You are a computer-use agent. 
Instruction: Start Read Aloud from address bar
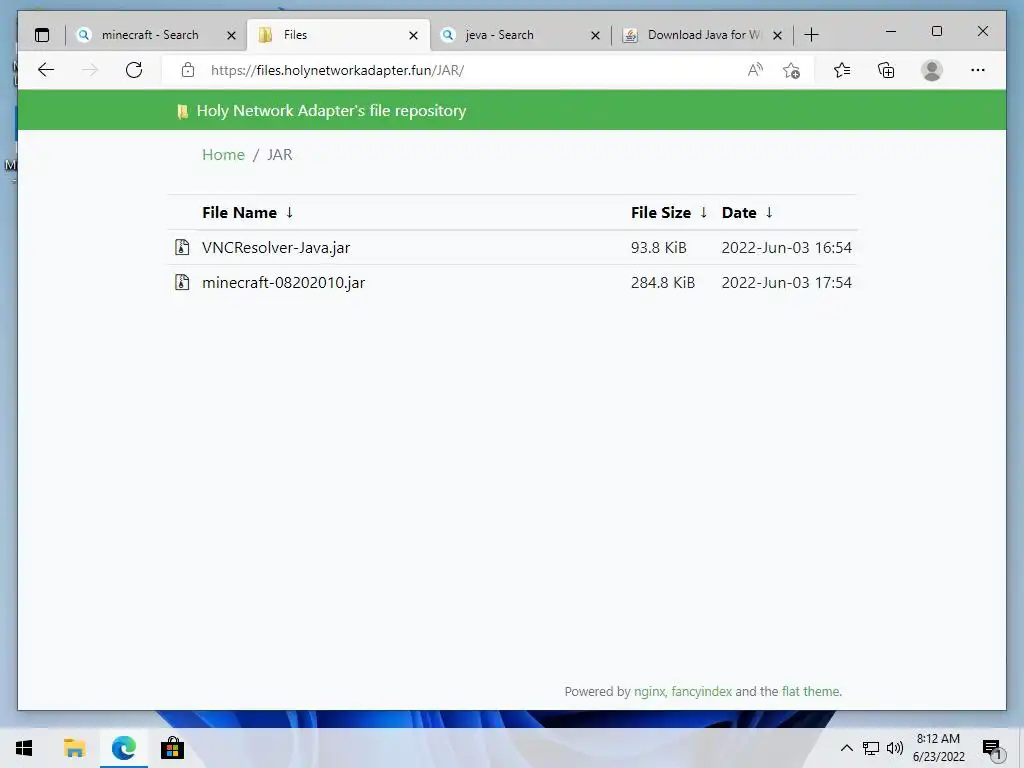point(755,70)
